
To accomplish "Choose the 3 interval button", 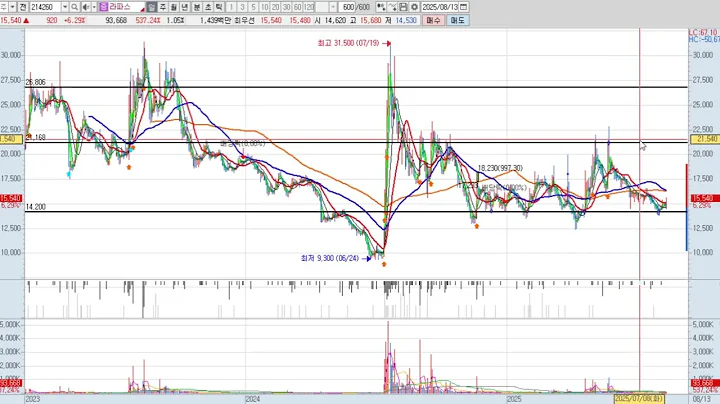I will 242,7.
